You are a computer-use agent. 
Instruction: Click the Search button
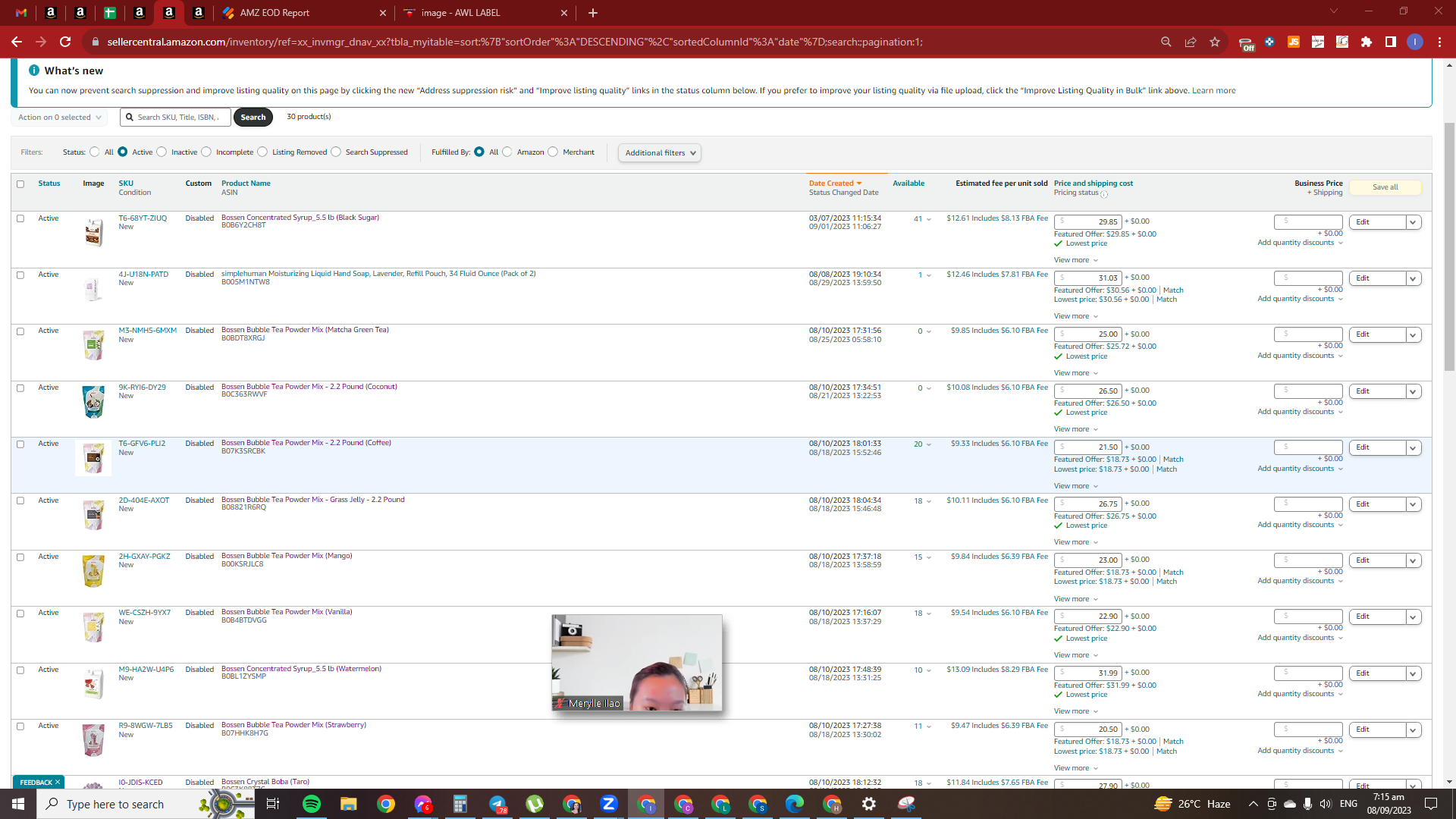[253, 117]
